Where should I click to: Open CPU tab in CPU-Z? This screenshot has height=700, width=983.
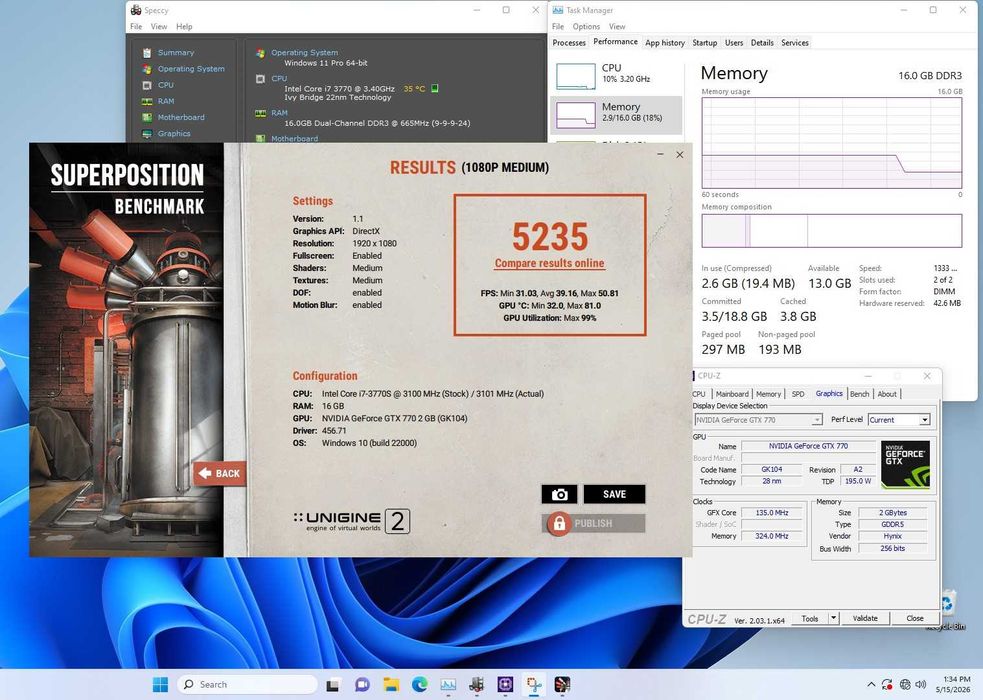click(x=698, y=394)
